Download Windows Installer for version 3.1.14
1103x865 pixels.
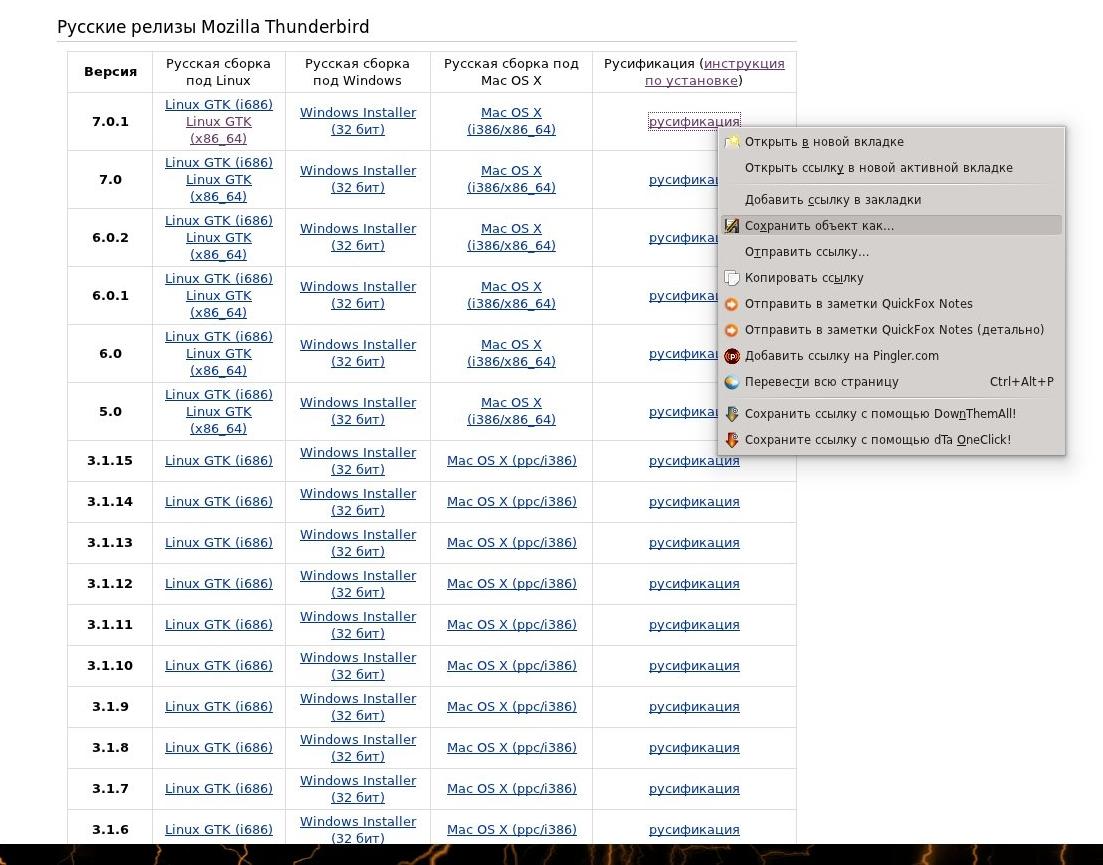point(357,502)
